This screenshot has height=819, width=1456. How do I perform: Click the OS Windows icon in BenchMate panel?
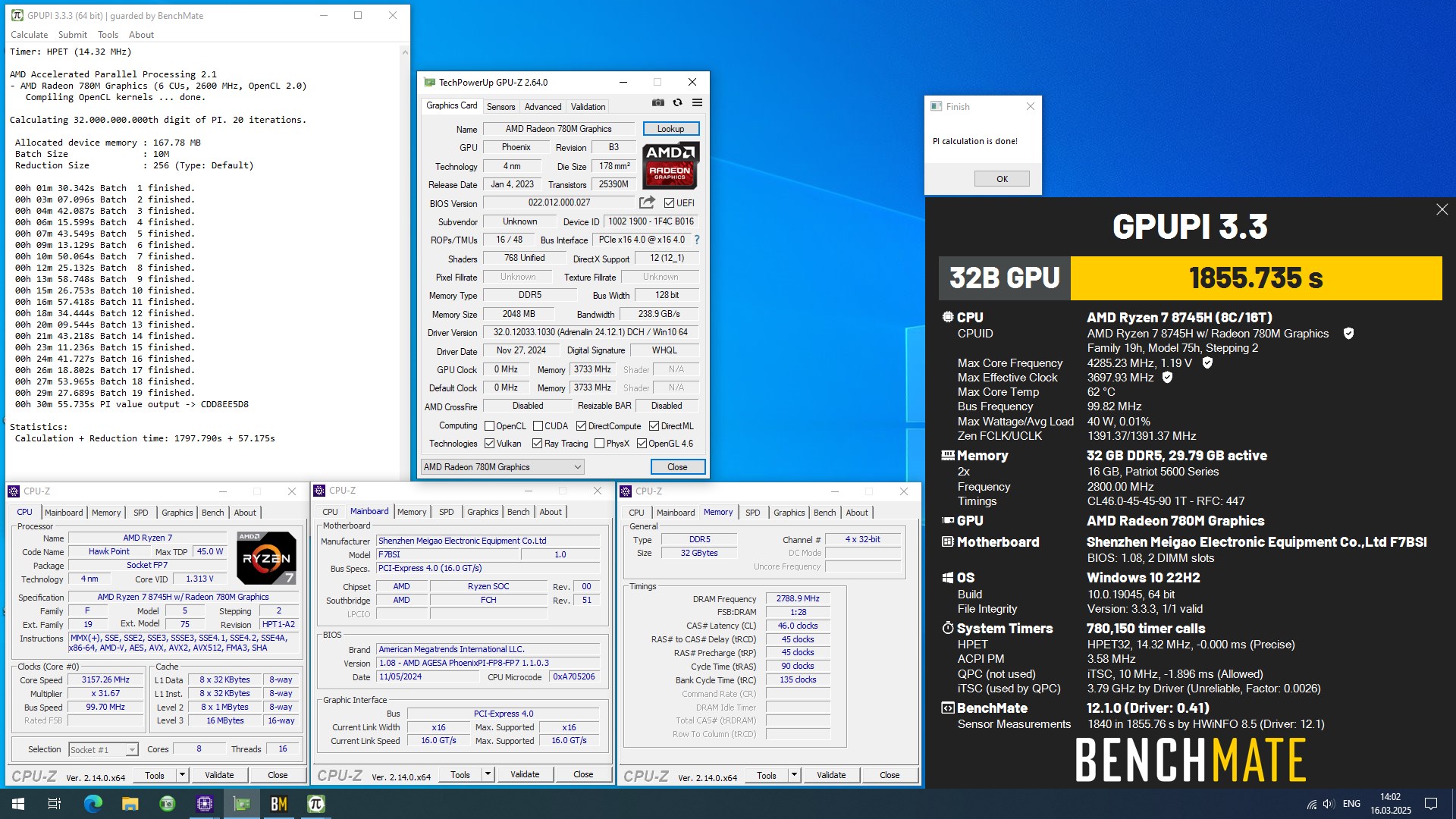click(947, 578)
